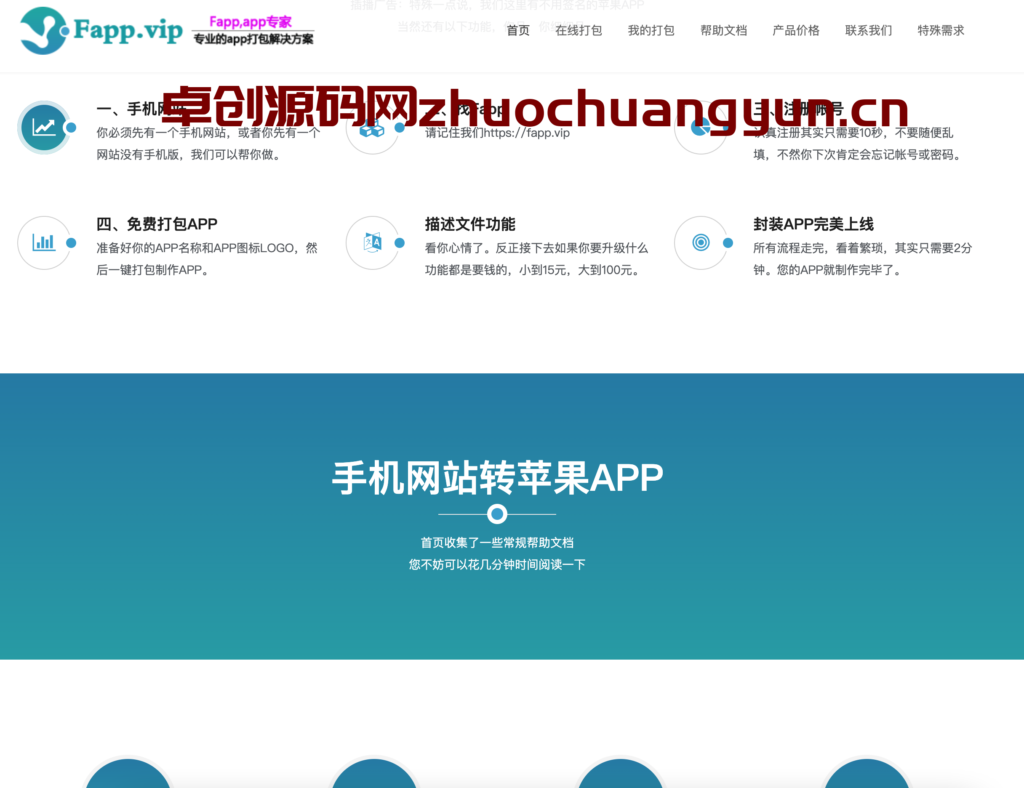Click the text 请记住我们https://fapp.vip
1024x788 pixels.
coord(497,133)
